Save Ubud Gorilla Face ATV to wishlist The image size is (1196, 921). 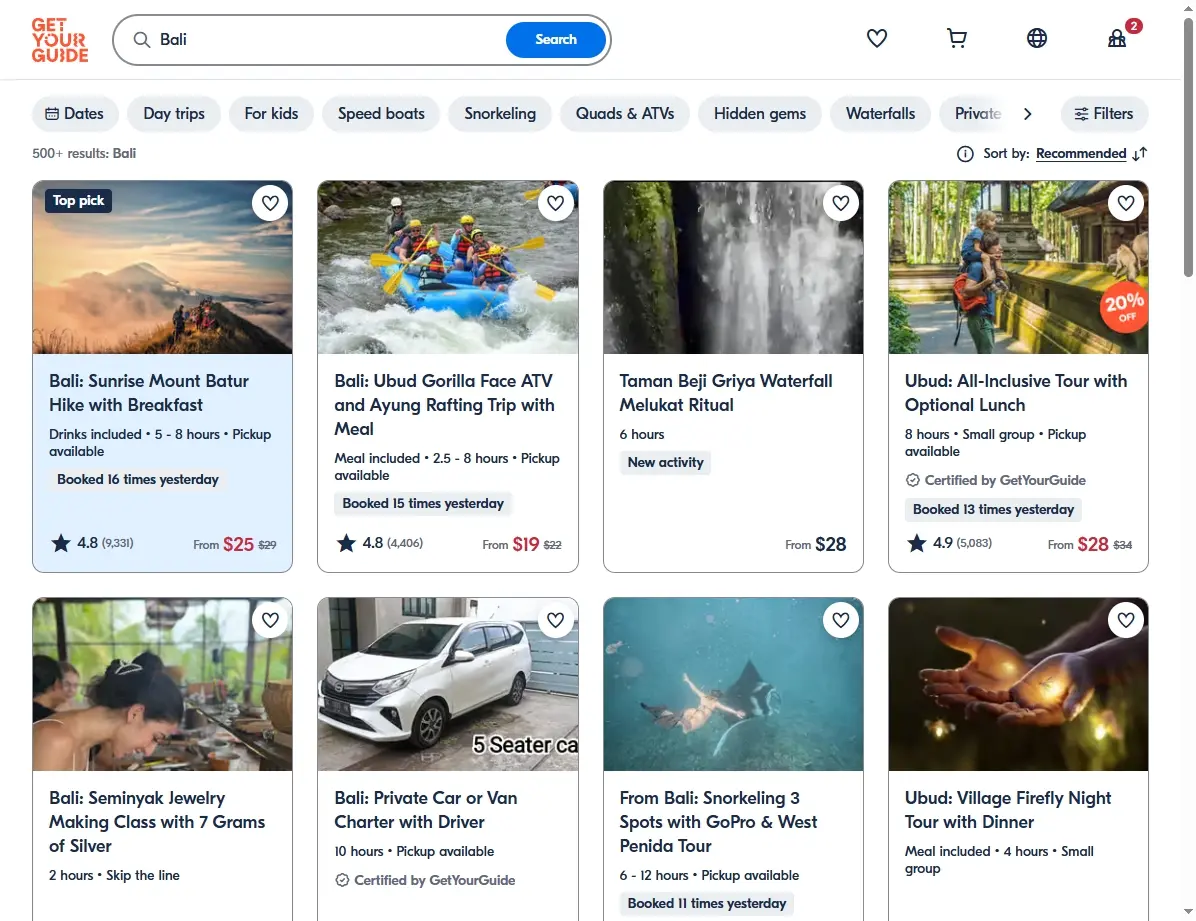tap(555, 203)
